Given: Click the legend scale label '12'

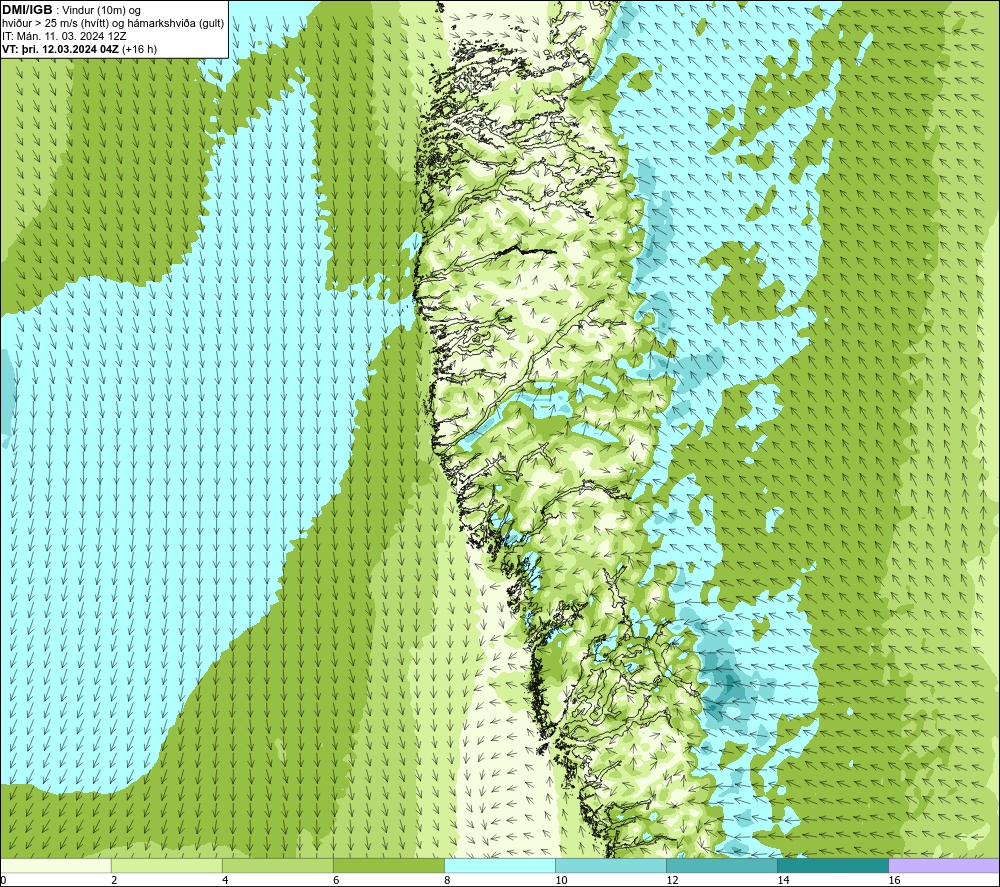Looking at the screenshot, I should 672,880.
